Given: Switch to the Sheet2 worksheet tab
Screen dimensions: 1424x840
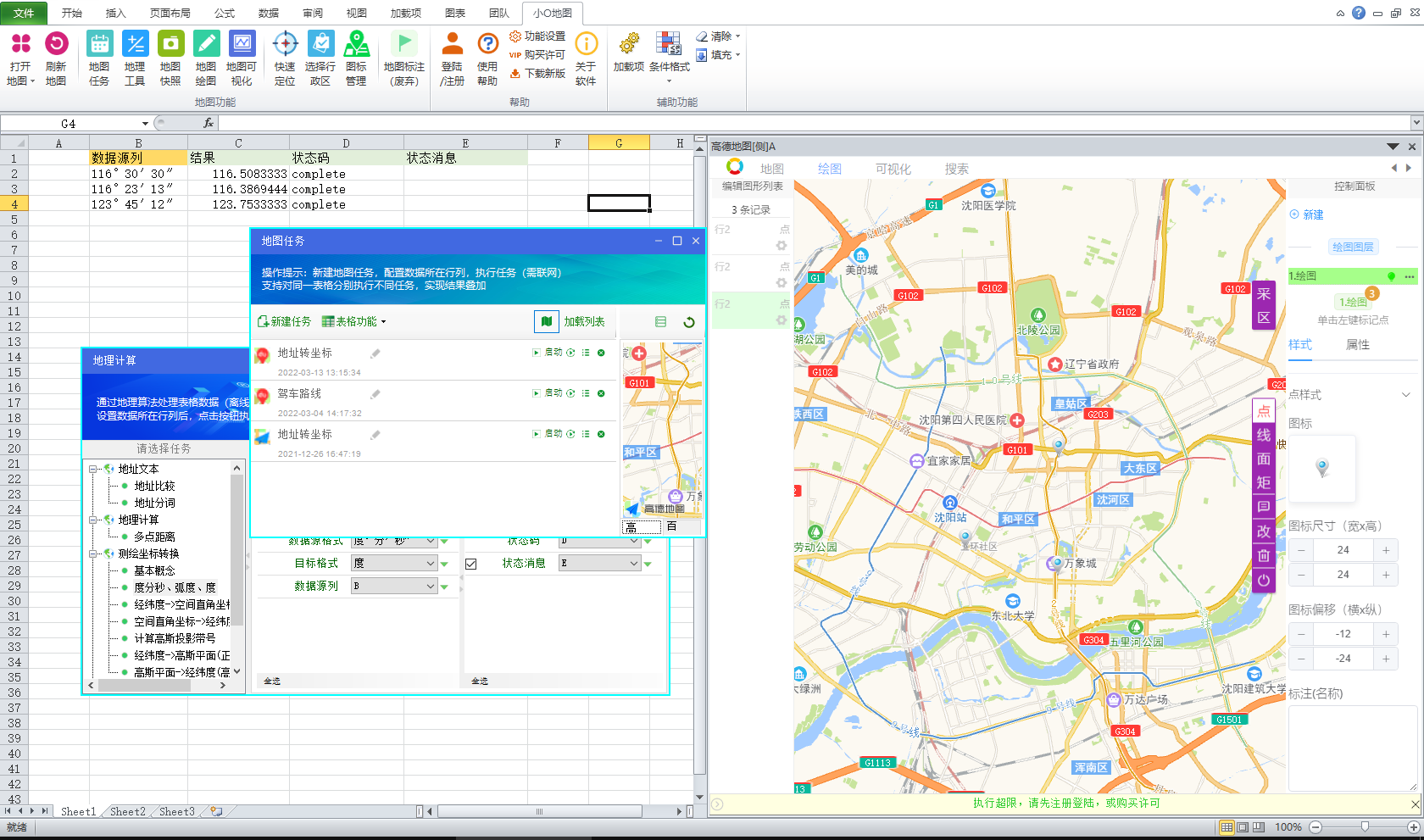Looking at the screenshot, I should [128, 811].
